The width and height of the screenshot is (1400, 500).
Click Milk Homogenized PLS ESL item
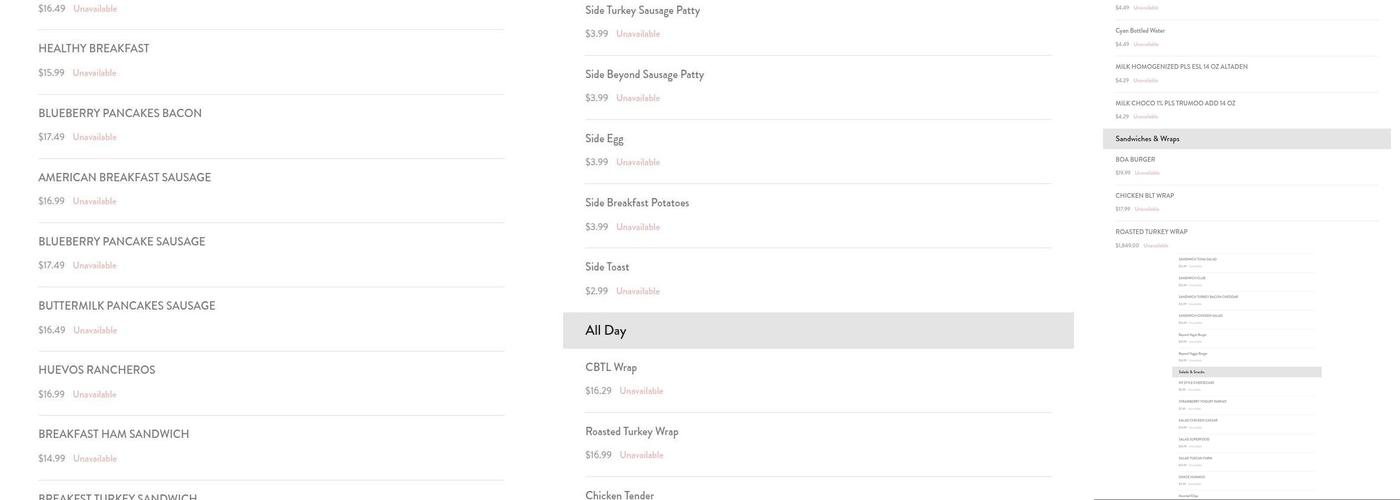pyautogui.click(x=1182, y=67)
